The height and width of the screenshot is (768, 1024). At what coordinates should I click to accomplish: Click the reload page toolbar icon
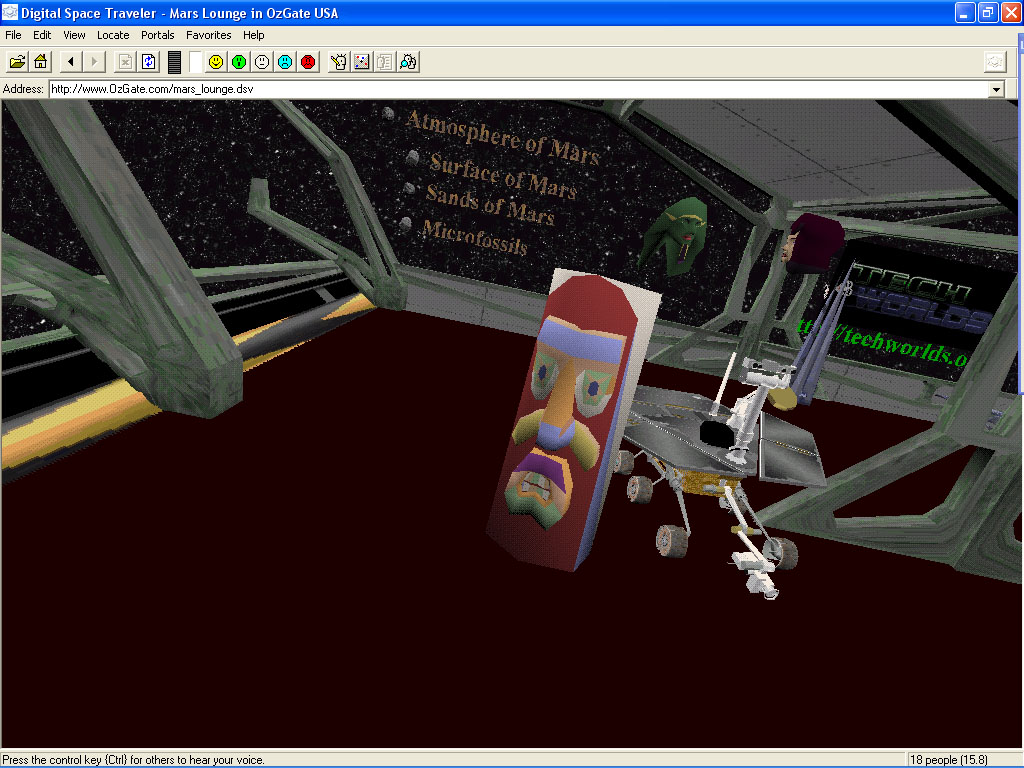point(149,62)
